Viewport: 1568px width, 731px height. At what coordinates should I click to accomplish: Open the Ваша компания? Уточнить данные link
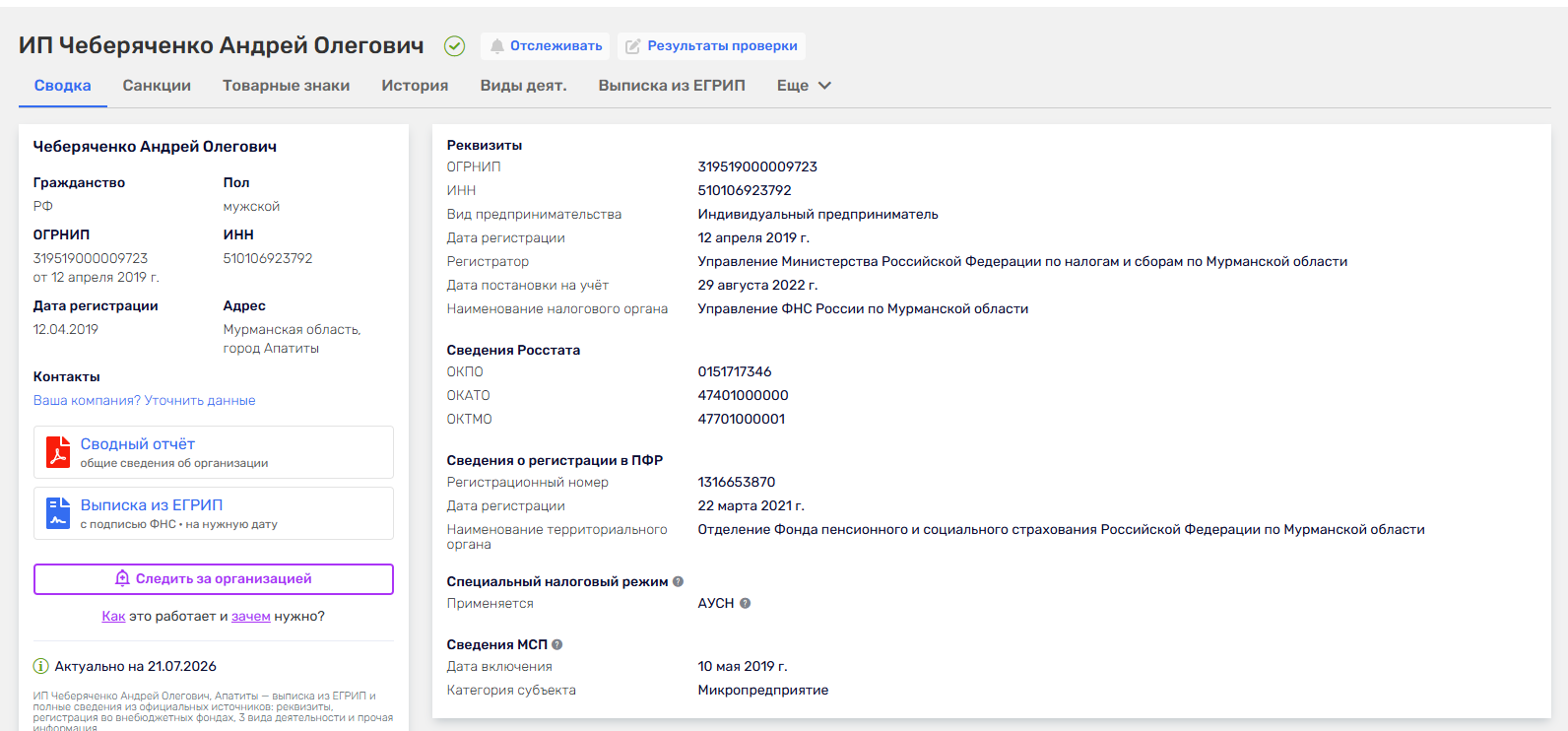click(145, 400)
